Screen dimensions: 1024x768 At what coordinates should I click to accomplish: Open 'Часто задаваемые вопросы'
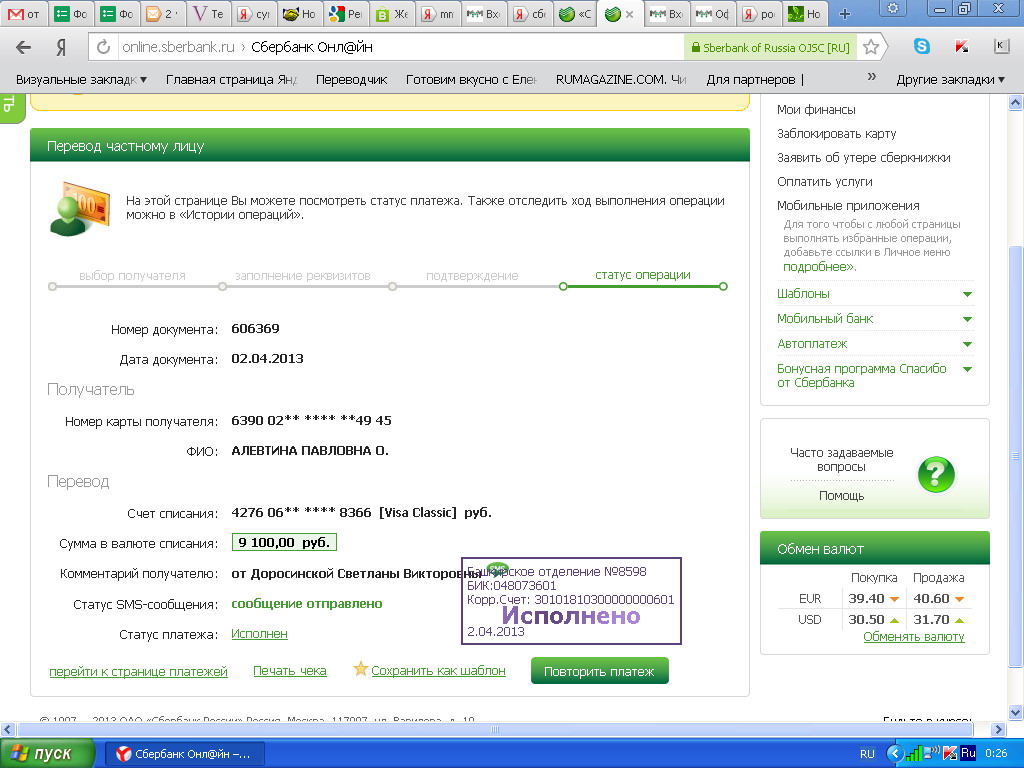841,460
